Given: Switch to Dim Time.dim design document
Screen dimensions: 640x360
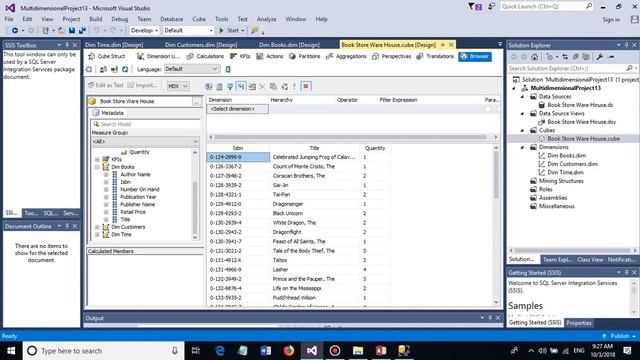Looking at the screenshot, I should (114, 45).
